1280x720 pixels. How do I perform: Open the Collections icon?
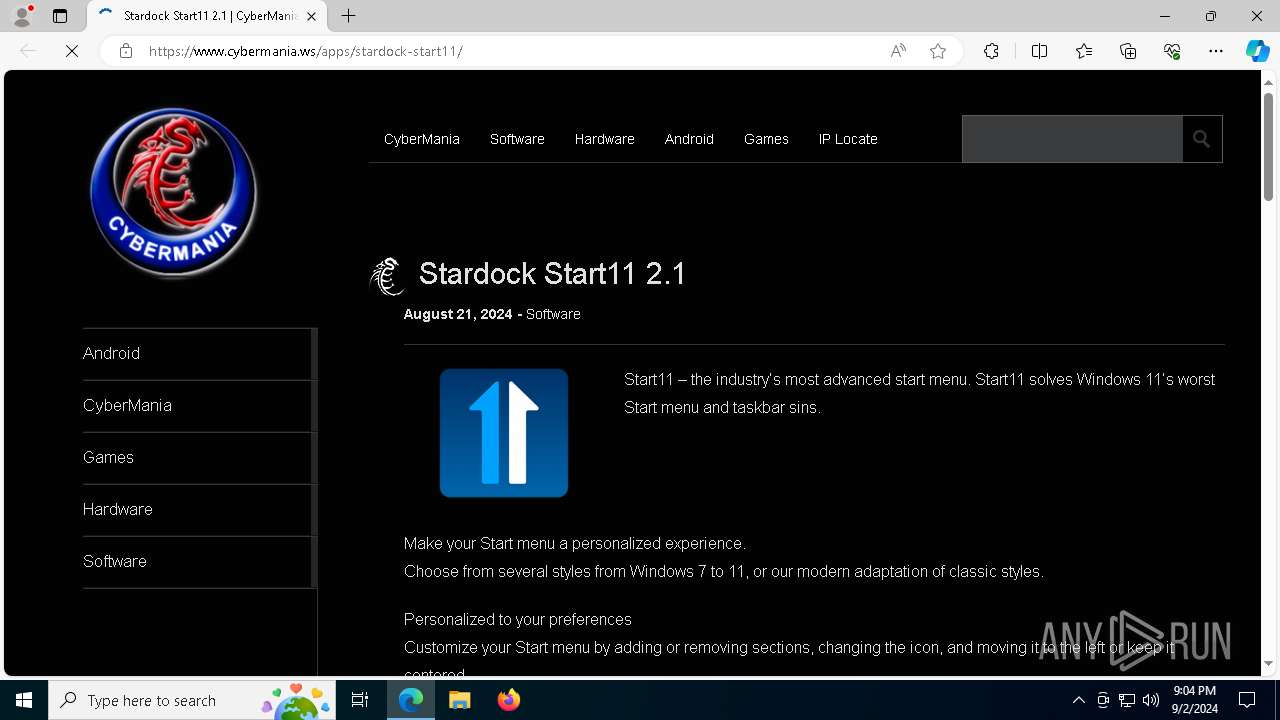[x=1128, y=51]
